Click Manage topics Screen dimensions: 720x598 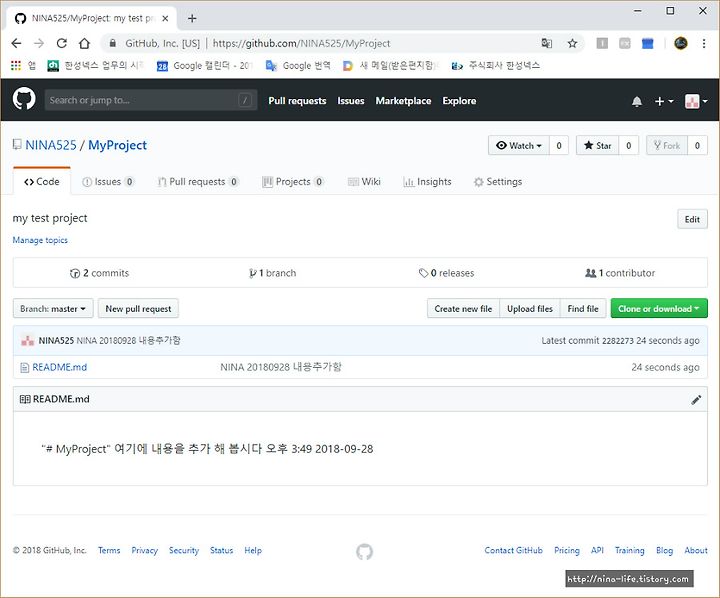tap(40, 240)
